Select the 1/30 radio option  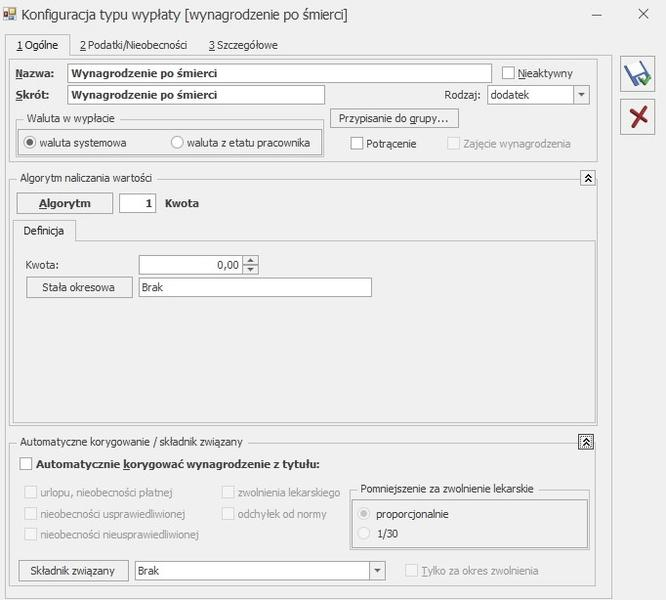(x=364, y=533)
